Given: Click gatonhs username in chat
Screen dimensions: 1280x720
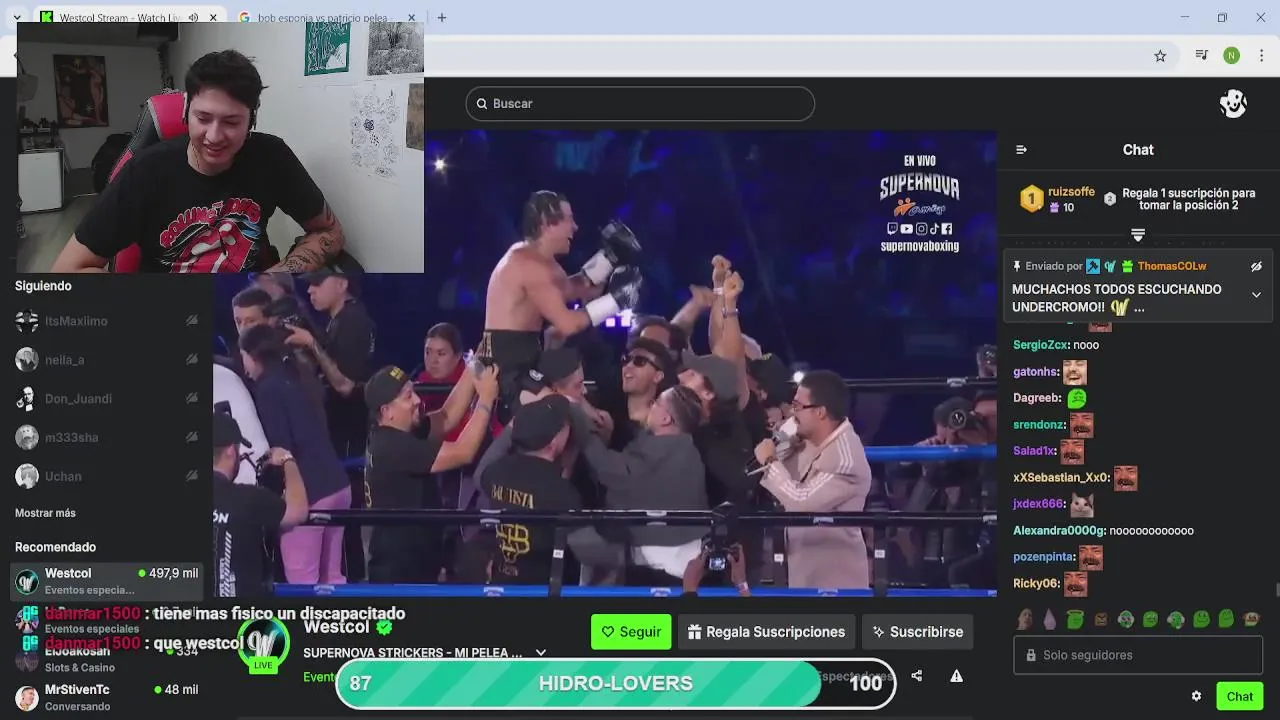Looking at the screenshot, I should point(1036,372).
